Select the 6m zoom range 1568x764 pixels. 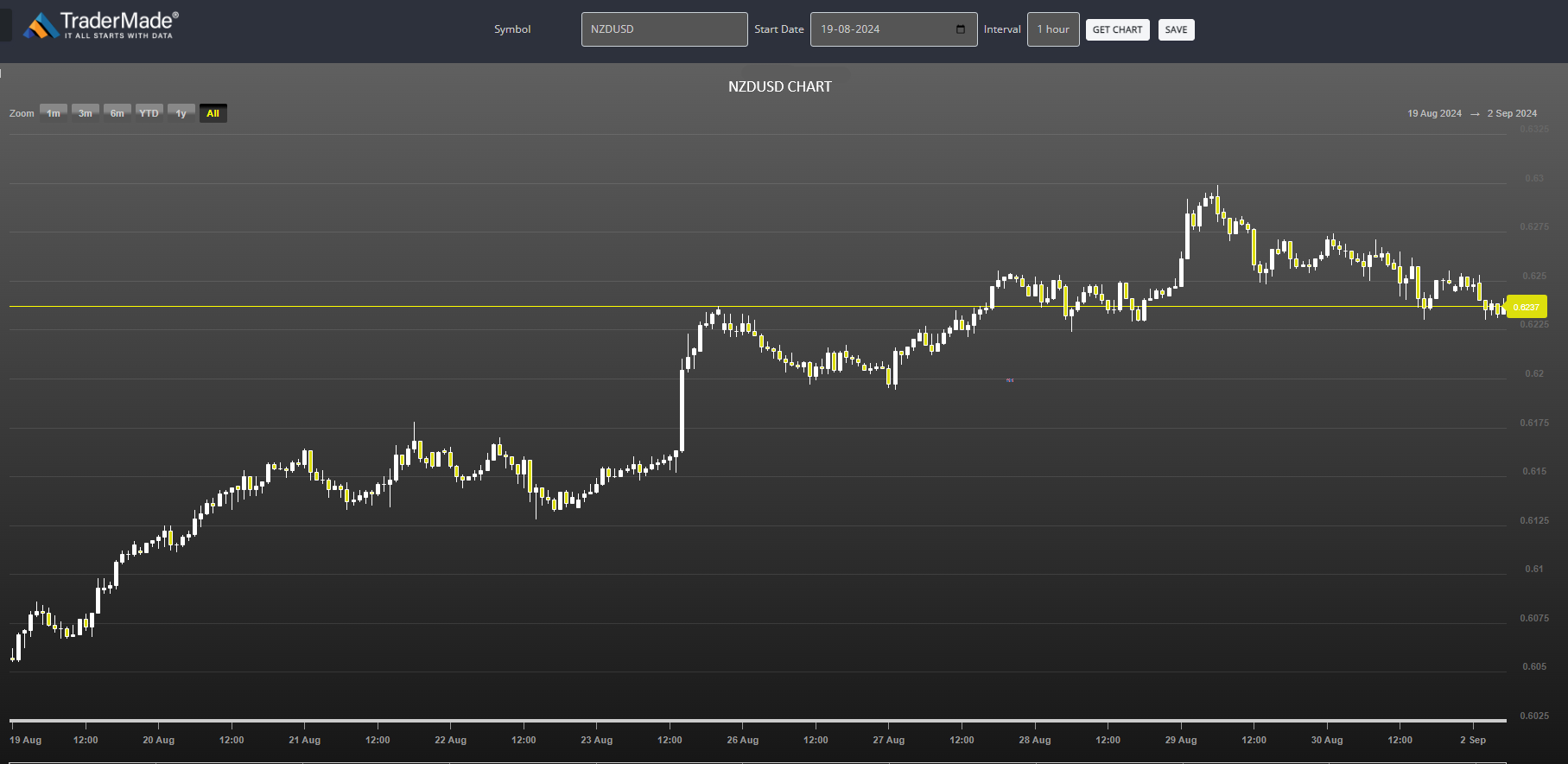point(117,113)
